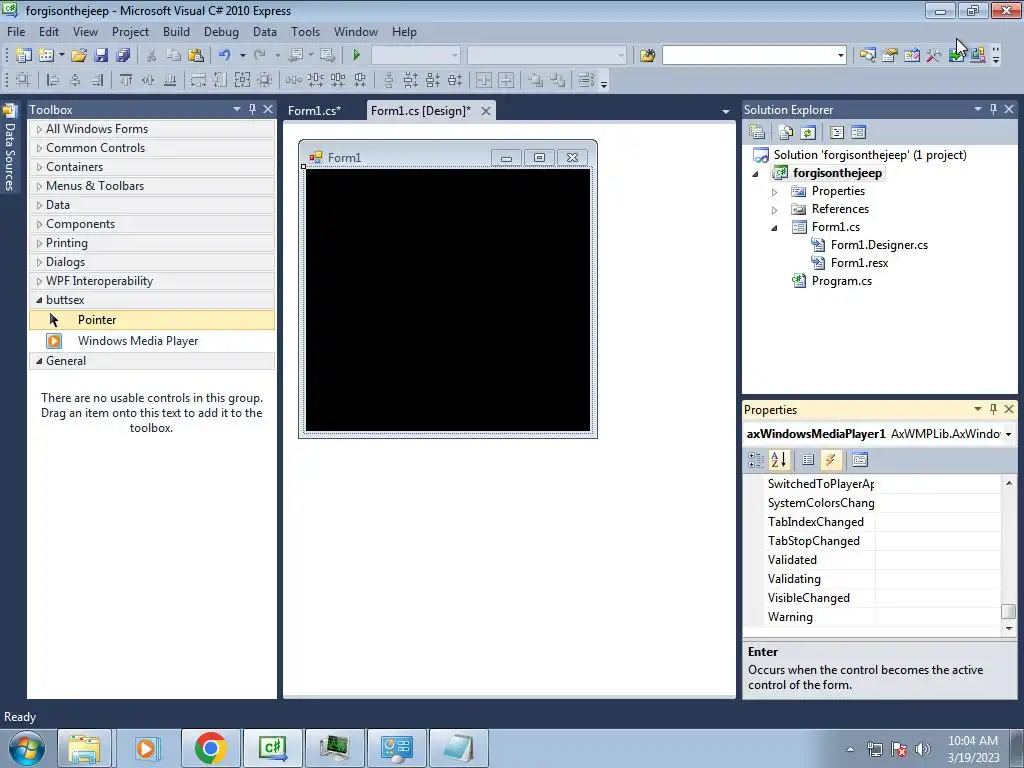Click the Find in Files icon

pos(647,56)
